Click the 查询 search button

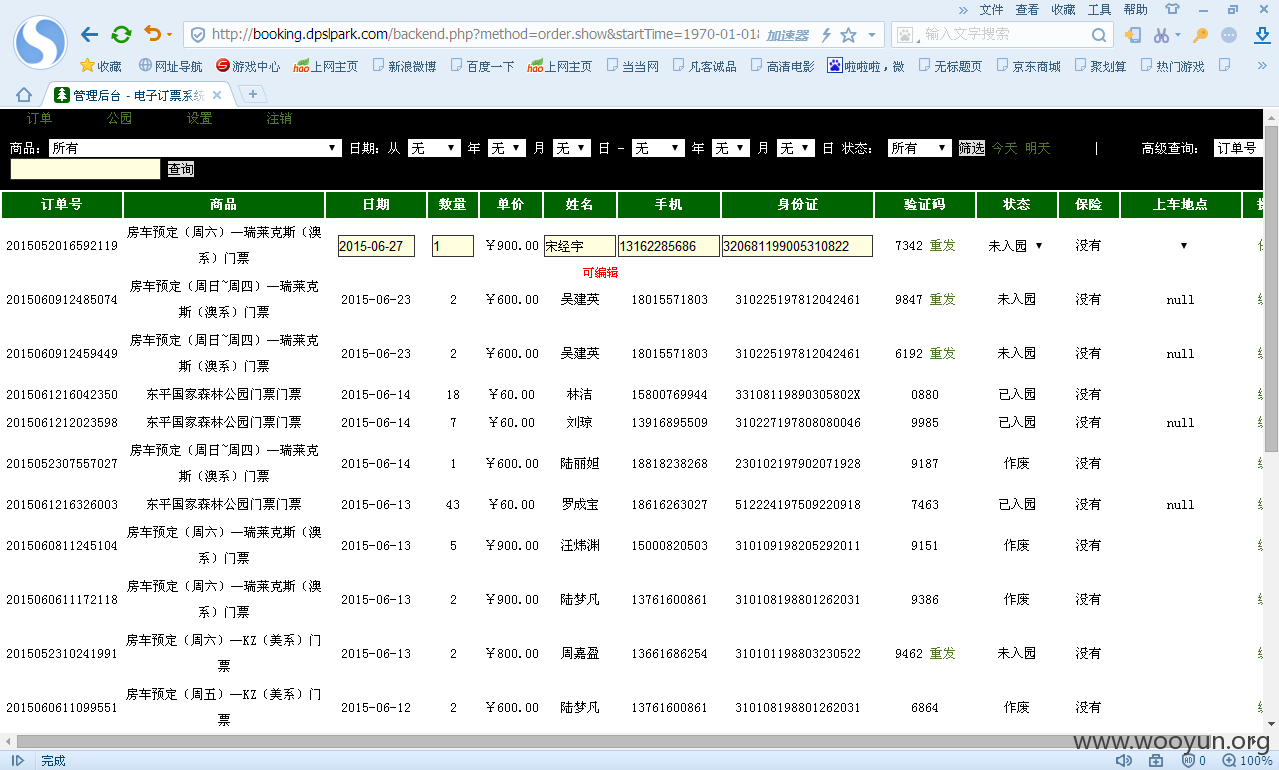click(181, 169)
